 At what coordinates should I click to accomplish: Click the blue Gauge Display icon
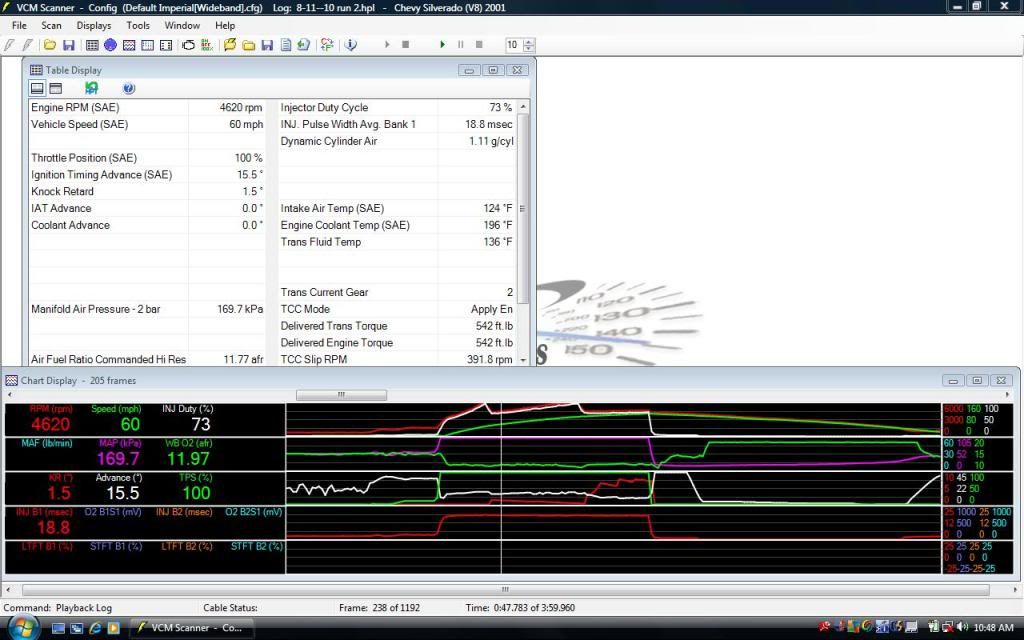(110, 45)
